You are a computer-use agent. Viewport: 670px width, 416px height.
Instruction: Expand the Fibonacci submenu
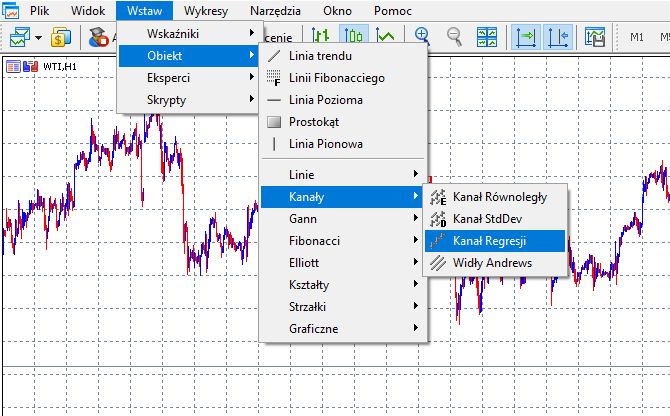click(x=343, y=241)
